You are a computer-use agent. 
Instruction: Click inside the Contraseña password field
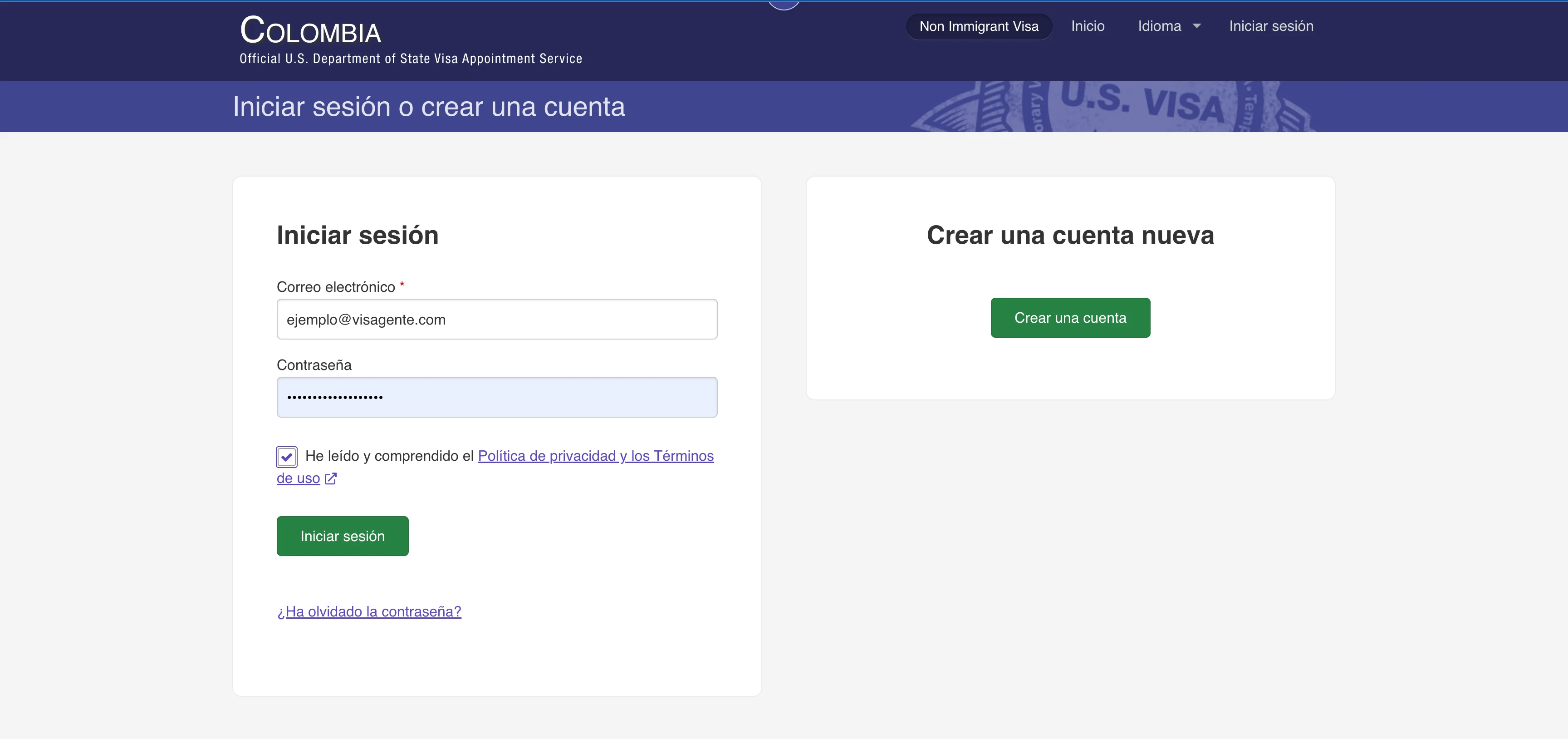pyautogui.click(x=497, y=397)
